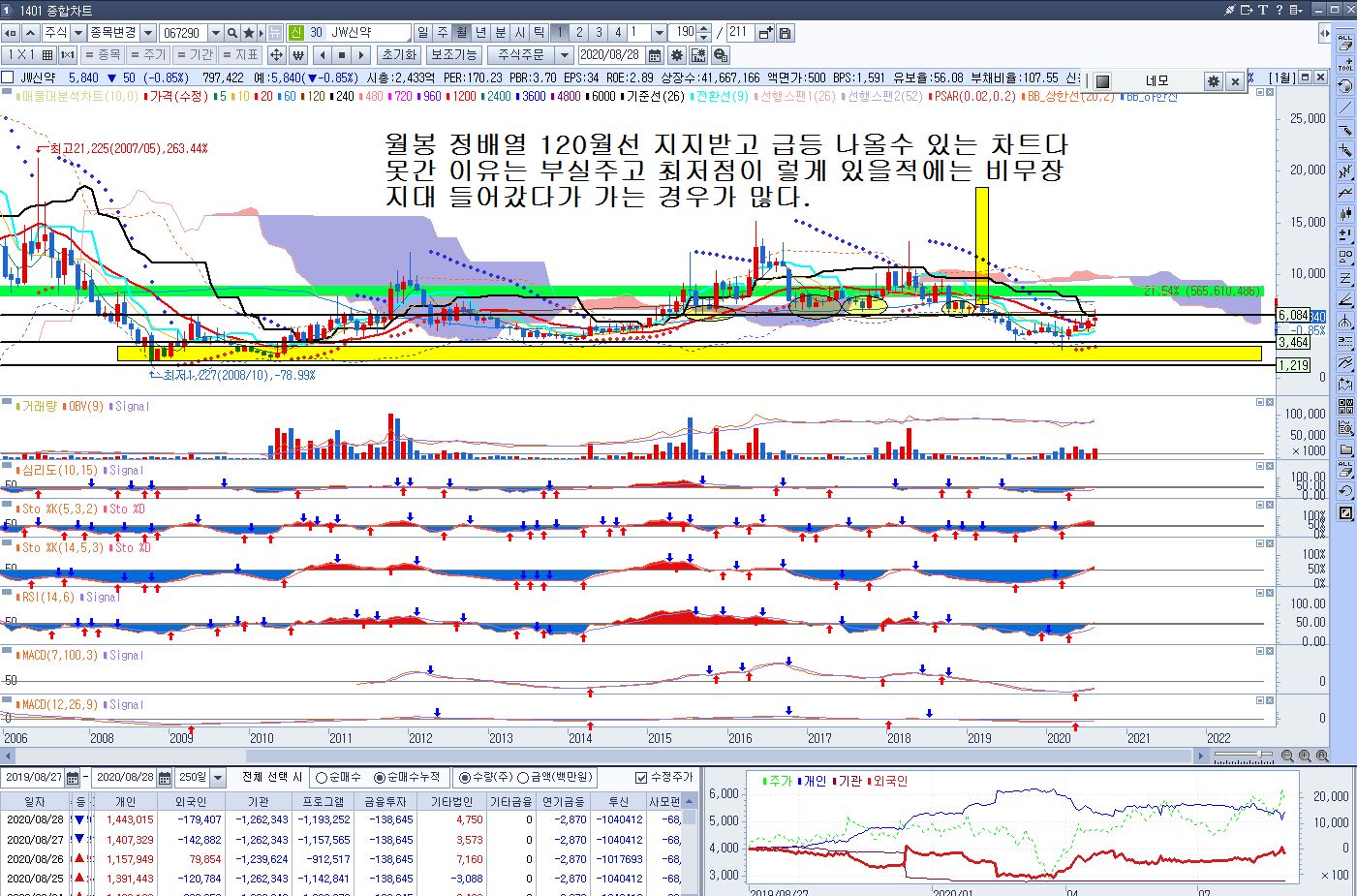Switch to the 일 daily chart tab
The width and height of the screenshot is (1357, 896).
pyautogui.click(x=423, y=33)
